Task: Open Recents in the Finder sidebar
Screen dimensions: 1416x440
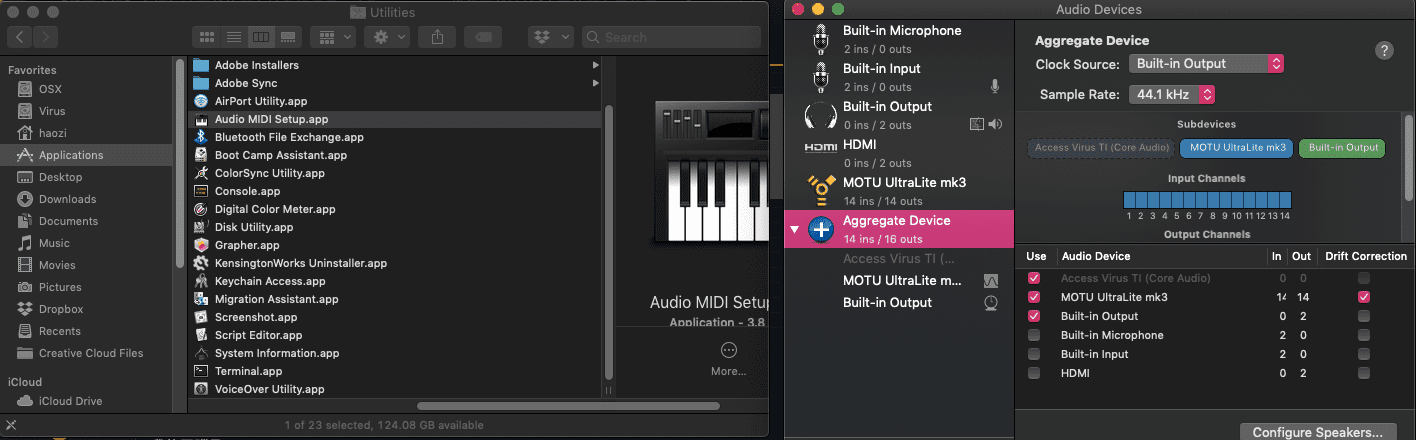Action: [x=86, y=331]
